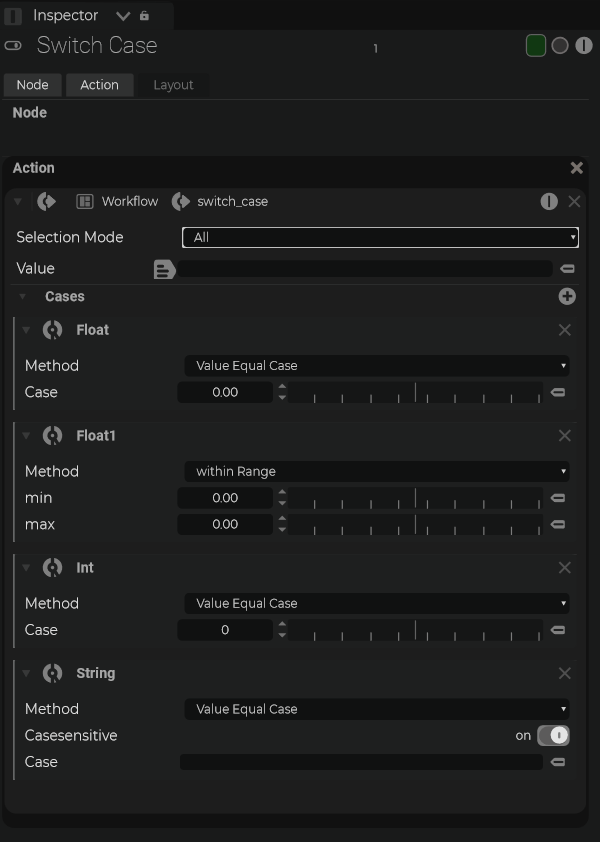Click the String Case text field
600x842 pixels.
click(361, 762)
